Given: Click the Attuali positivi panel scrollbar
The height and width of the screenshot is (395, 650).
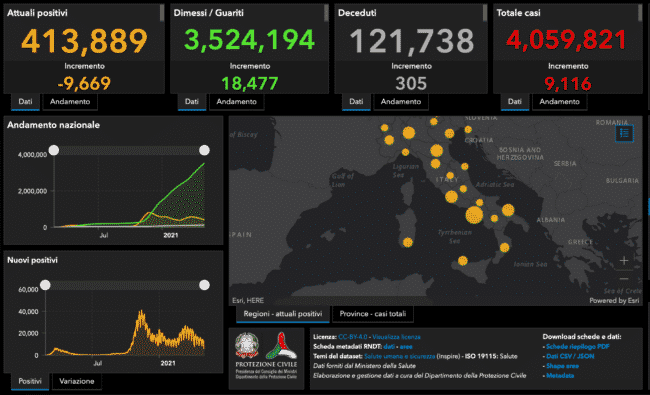Looking at the screenshot, I should click(162, 13).
